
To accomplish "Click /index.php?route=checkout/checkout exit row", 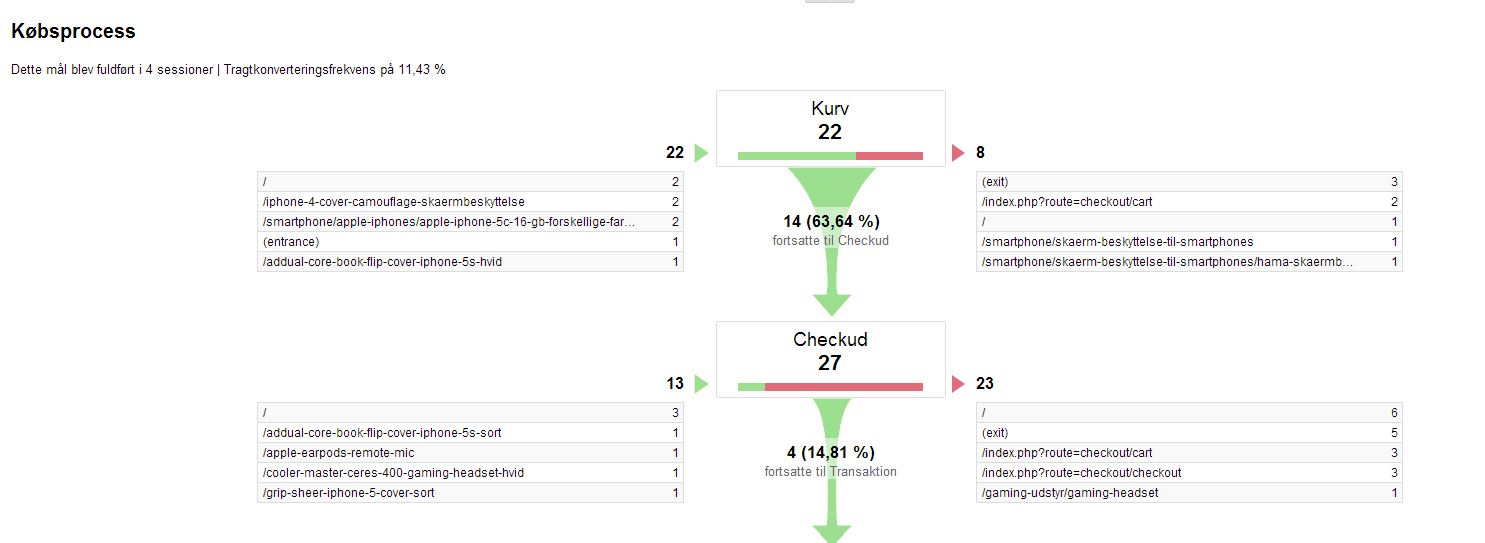I will (x=1190, y=473).
